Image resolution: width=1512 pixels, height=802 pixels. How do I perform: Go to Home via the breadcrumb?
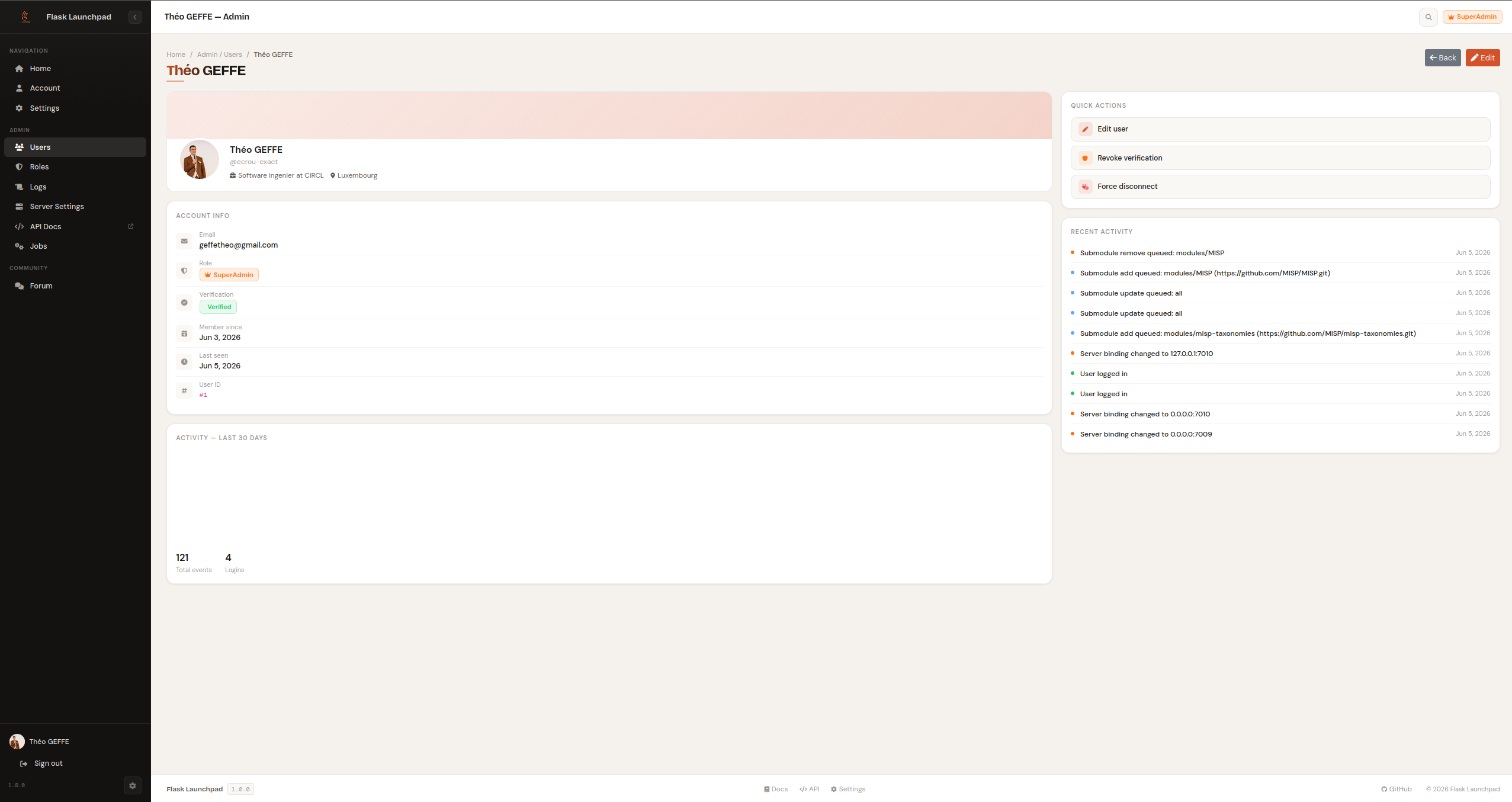176,54
